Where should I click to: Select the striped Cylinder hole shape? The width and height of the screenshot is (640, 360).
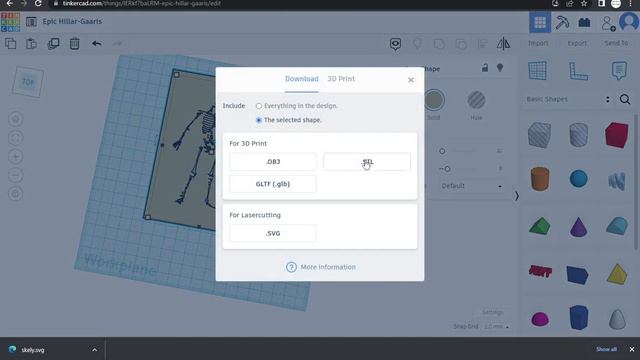point(578,135)
